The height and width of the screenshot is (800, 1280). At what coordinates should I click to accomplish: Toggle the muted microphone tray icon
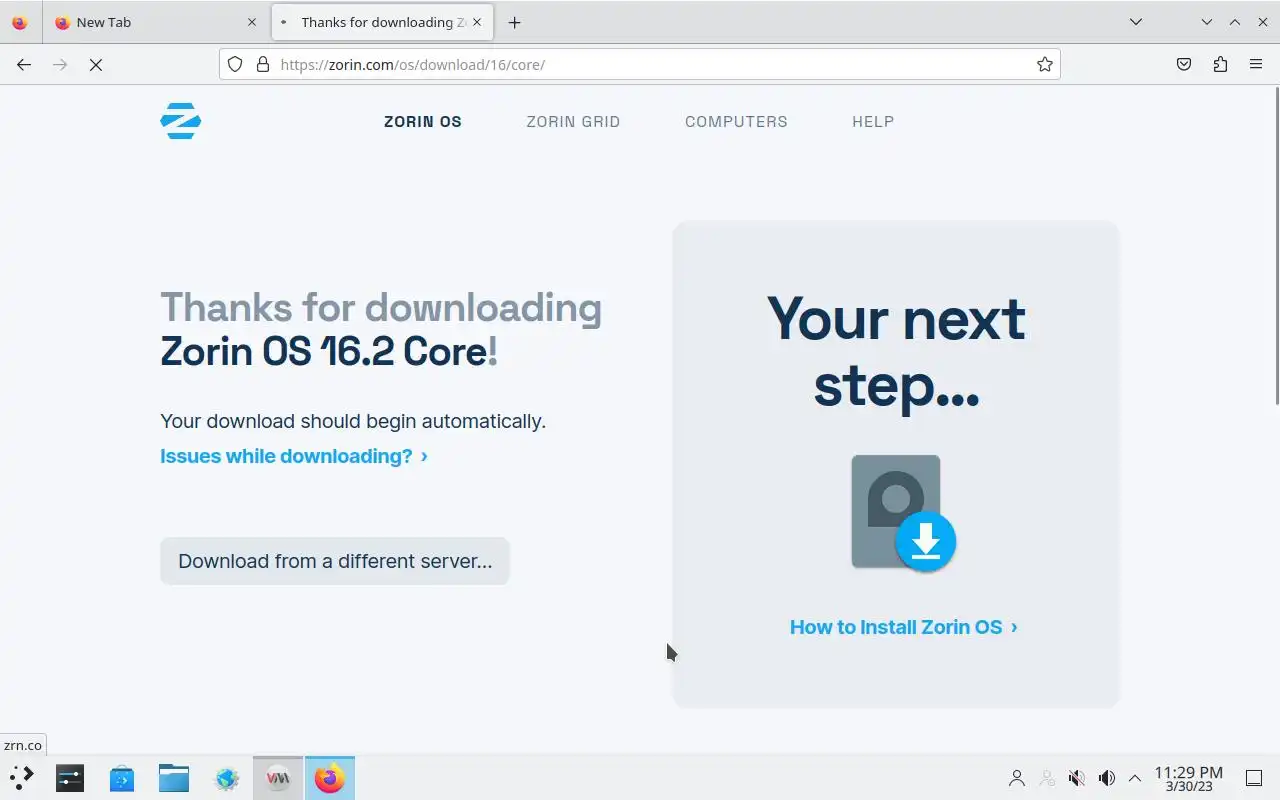pos(1077,778)
